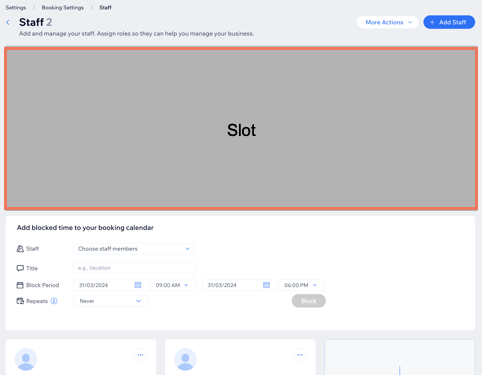The height and width of the screenshot is (375, 482).
Task: Open the calendar icon in end date field
Action: pyautogui.click(x=266, y=285)
